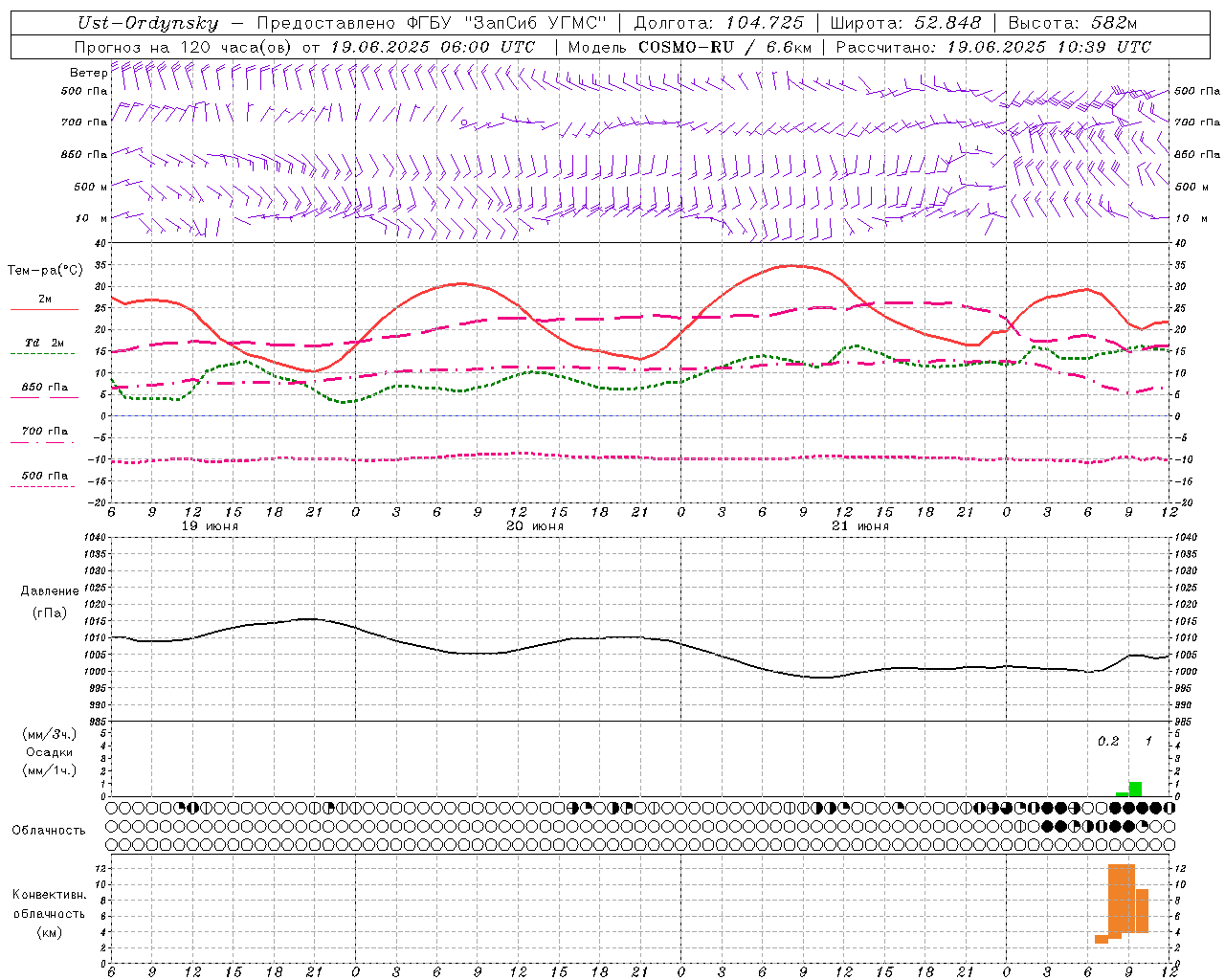
Task: Select the forecast start time 19.06.2025 06:00 UTC
Action: [433, 47]
